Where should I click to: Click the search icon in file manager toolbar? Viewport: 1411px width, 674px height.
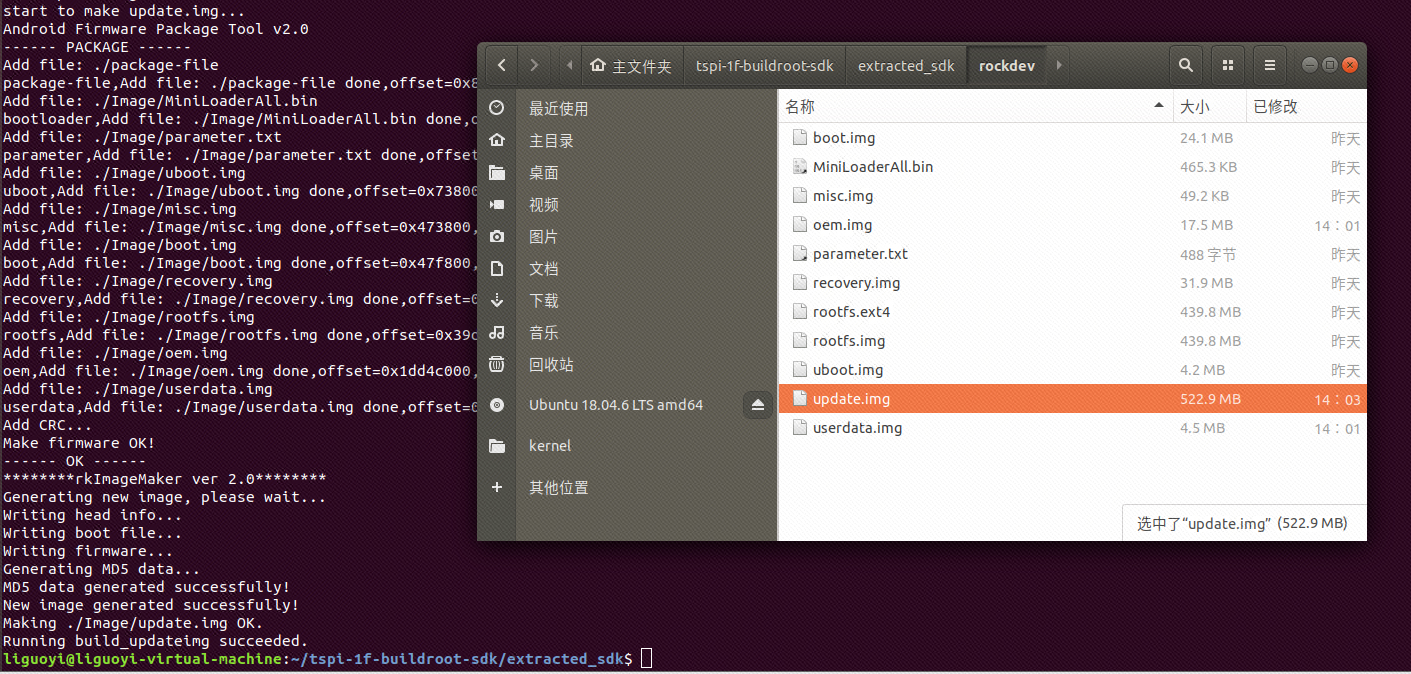pos(1185,66)
